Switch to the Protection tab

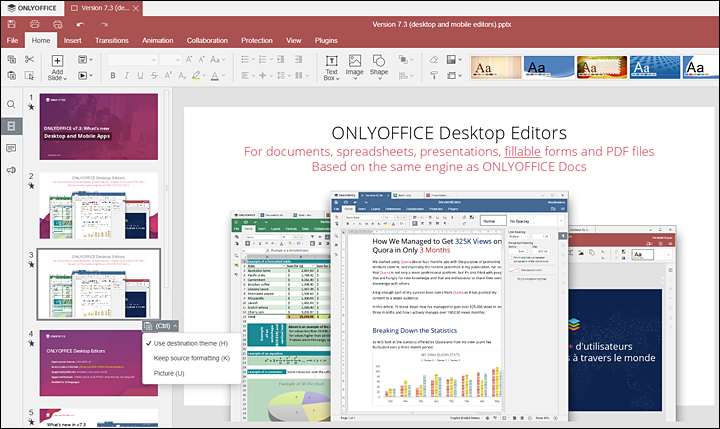[257, 40]
